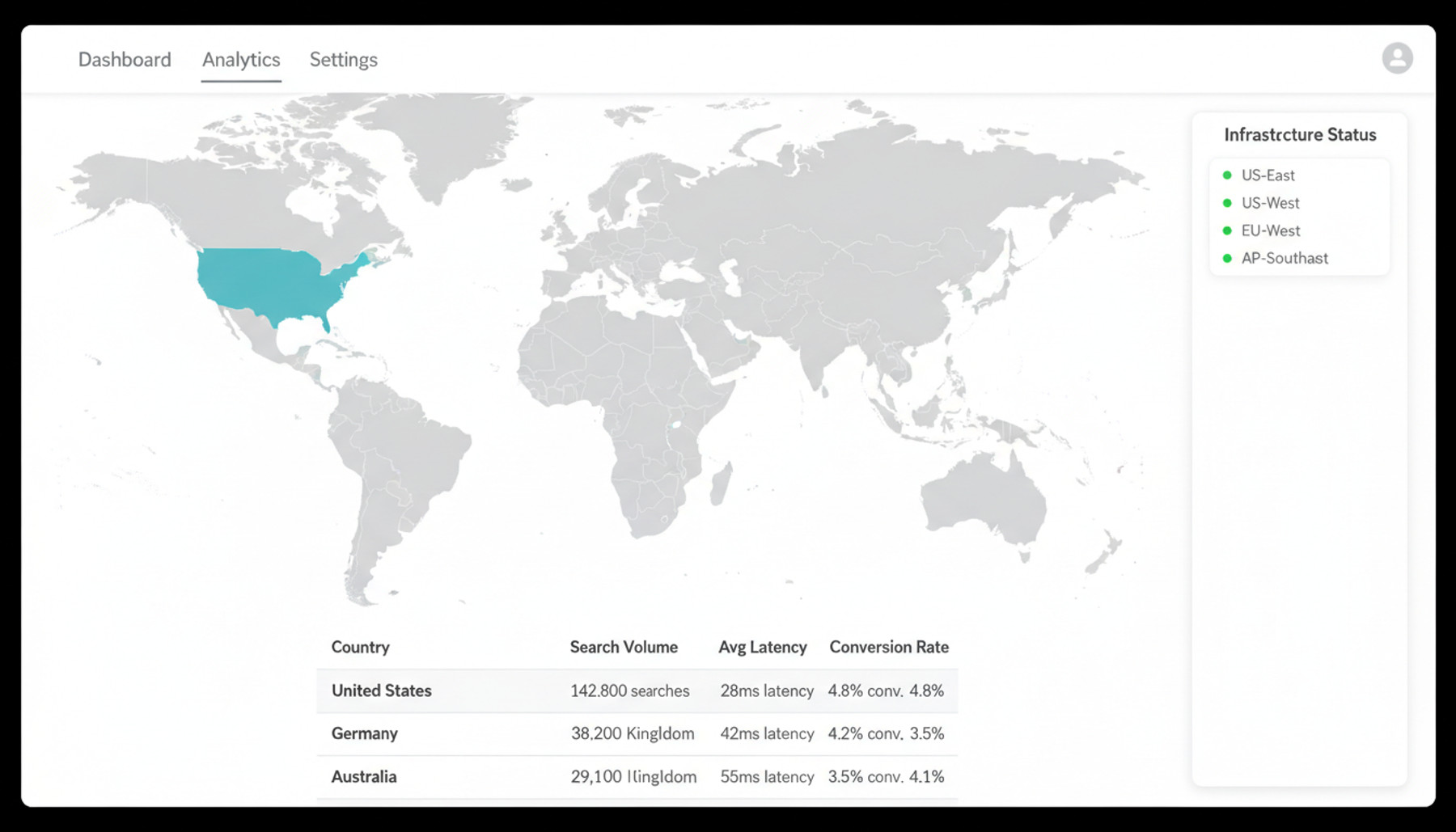This screenshot has width=1456, height=832.
Task: Click the US-East green status dot
Action: click(1227, 175)
